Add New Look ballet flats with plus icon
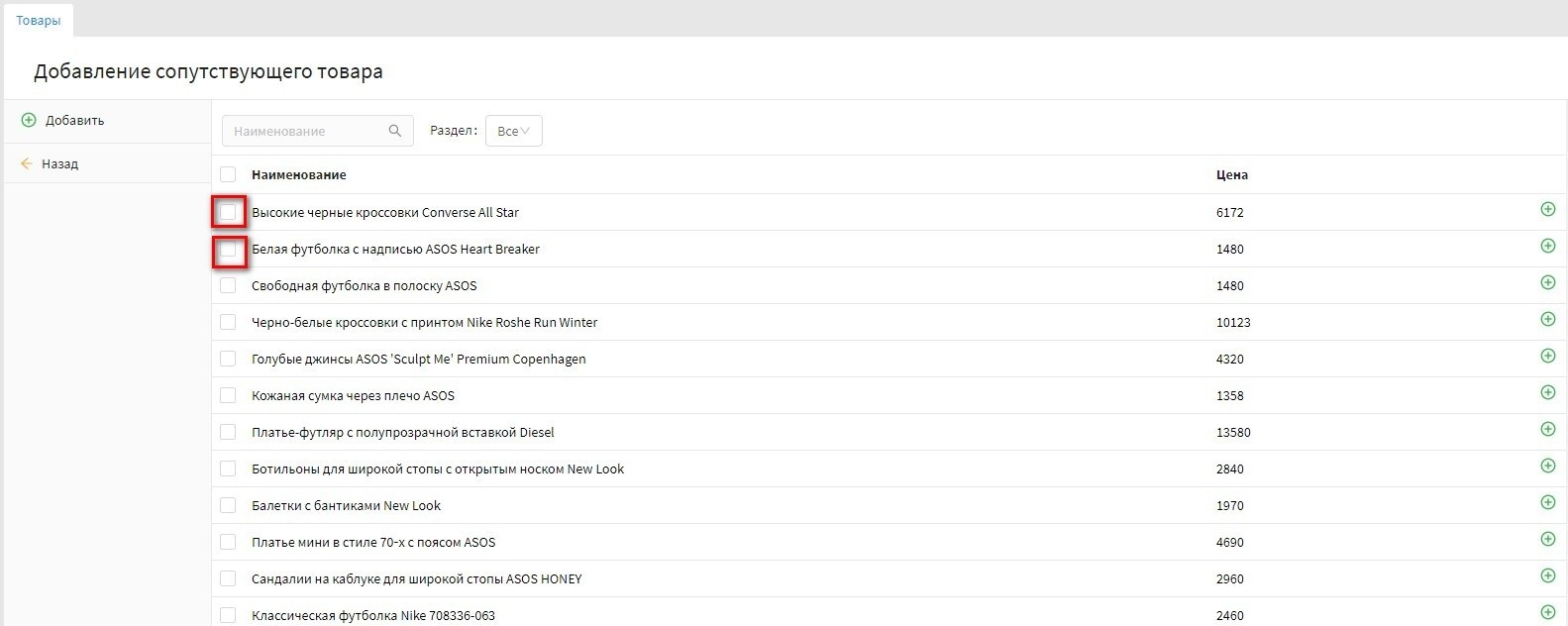This screenshot has width=1568, height=626. click(x=1547, y=502)
